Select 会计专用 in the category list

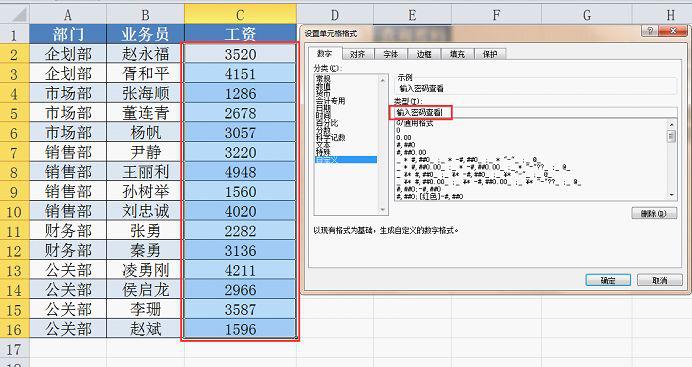click(x=330, y=101)
